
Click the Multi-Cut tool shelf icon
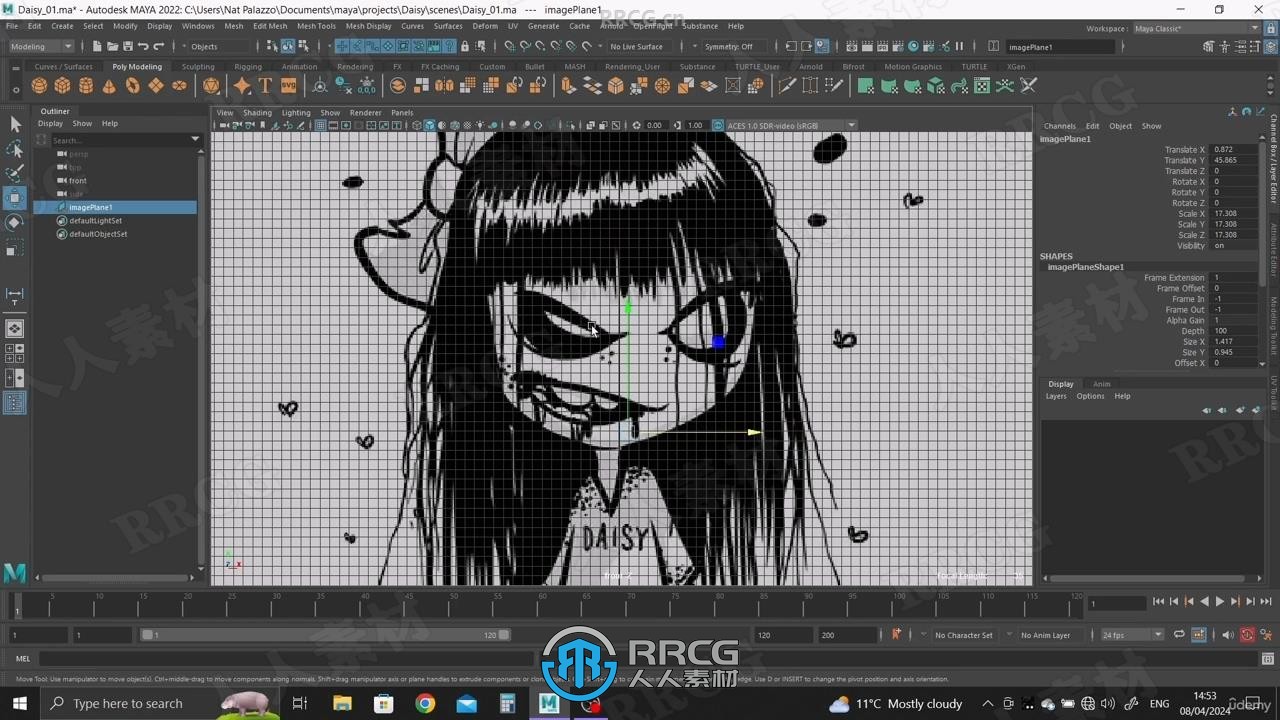(x=787, y=86)
